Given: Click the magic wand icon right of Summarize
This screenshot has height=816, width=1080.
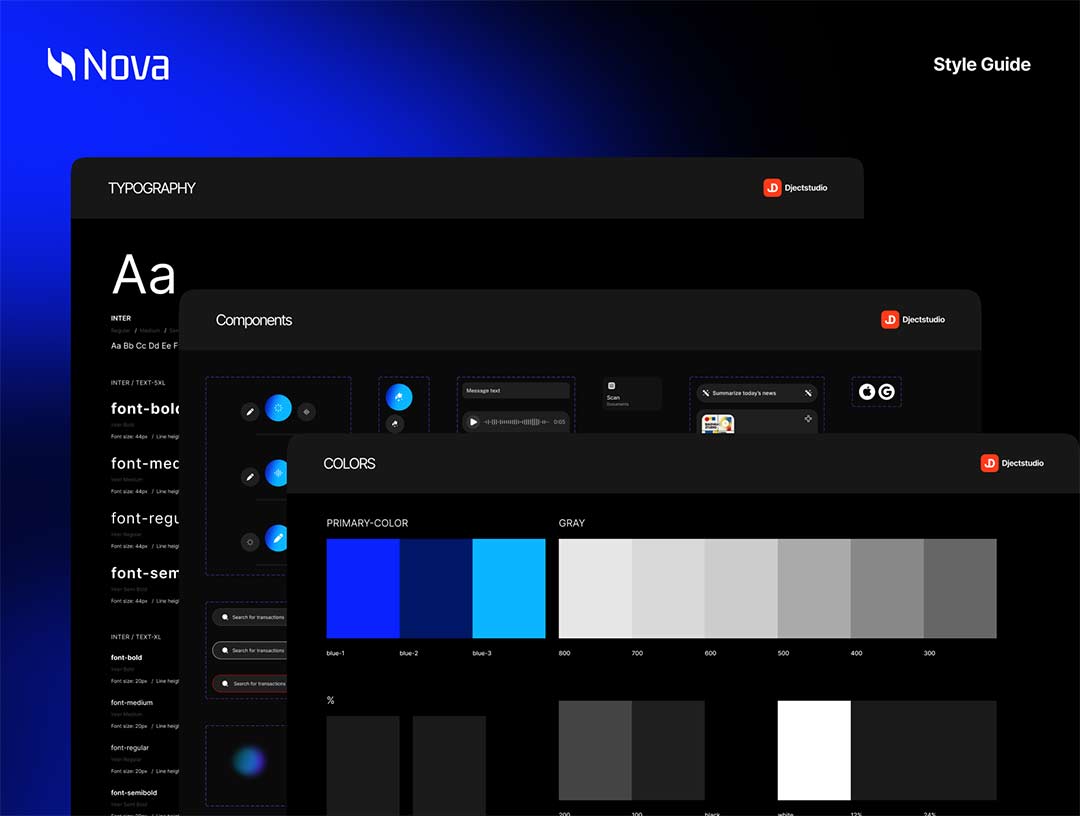Looking at the screenshot, I should (807, 393).
